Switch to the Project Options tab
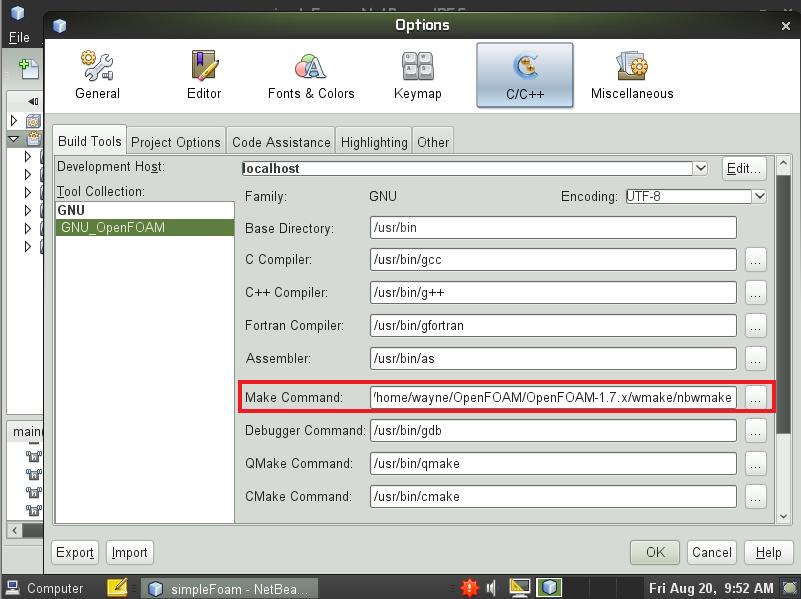This screenshot has height=599, width=801. point(175,142)
